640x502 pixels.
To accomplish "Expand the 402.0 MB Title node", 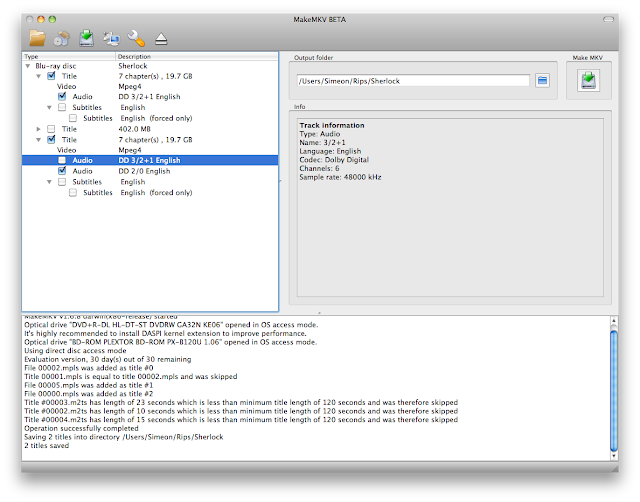I will (38, 129).
